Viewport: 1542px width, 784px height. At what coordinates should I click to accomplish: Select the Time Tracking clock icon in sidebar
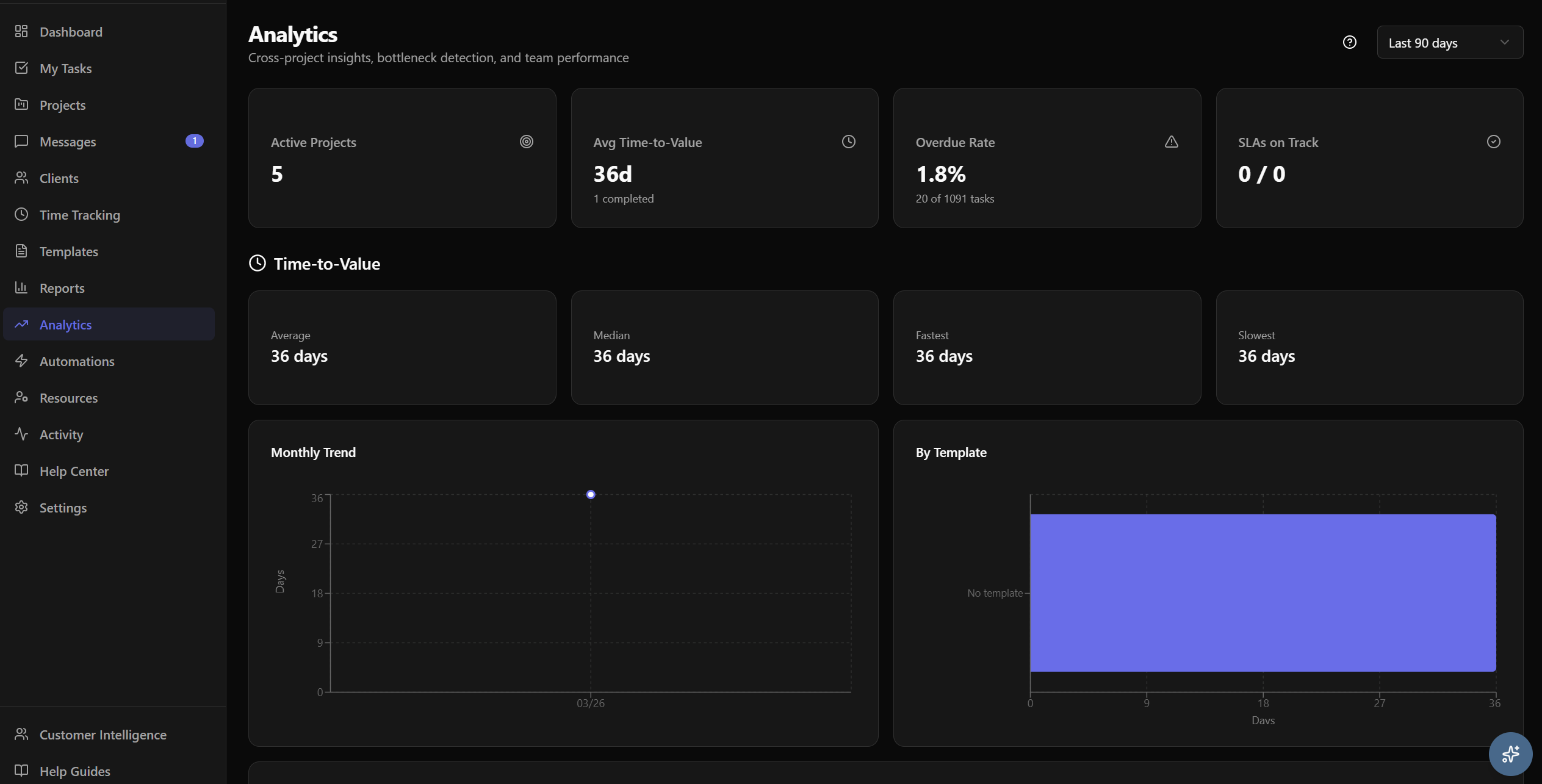(21, 214)
